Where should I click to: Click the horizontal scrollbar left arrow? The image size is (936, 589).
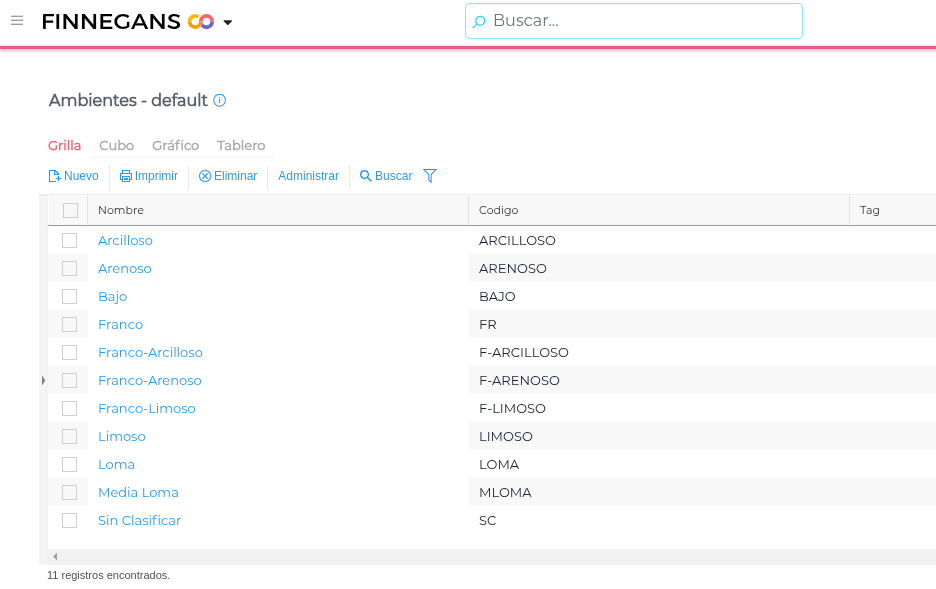point(55,556)
